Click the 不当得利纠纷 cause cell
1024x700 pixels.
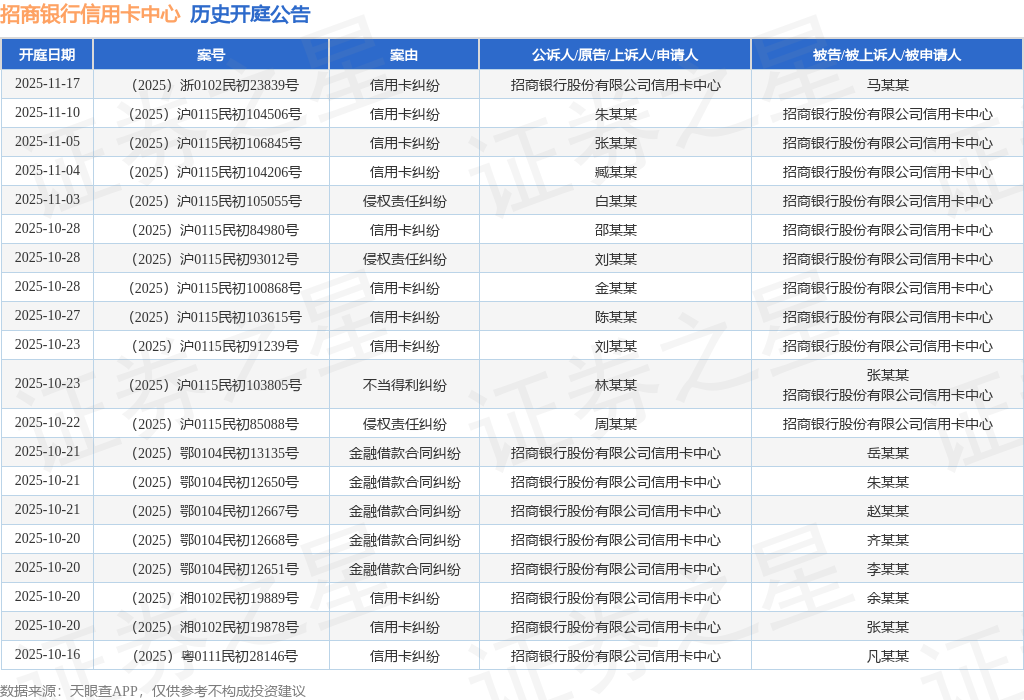click(x=404, y=385)
